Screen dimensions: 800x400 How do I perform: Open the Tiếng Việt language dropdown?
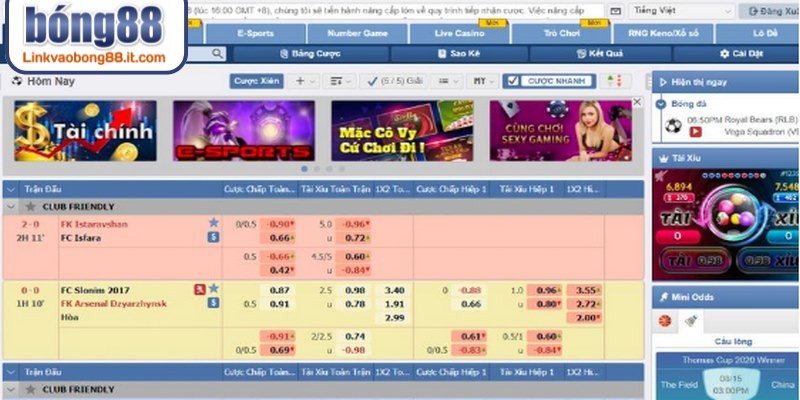tap(682, 11)
